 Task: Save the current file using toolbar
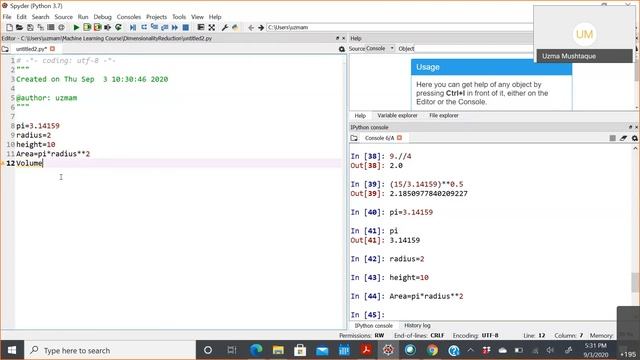click(x=30, y=27)
